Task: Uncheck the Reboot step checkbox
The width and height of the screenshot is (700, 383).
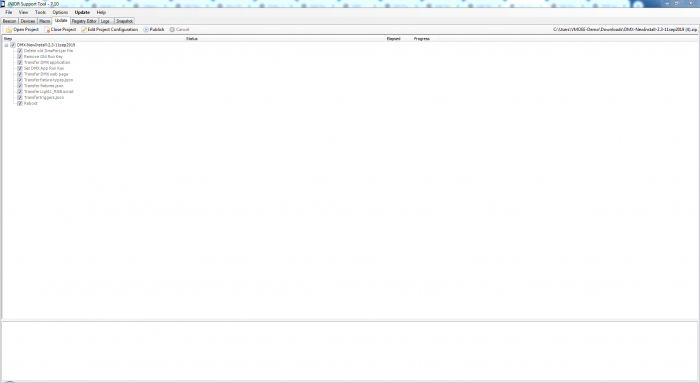Action: pos(20,103)
